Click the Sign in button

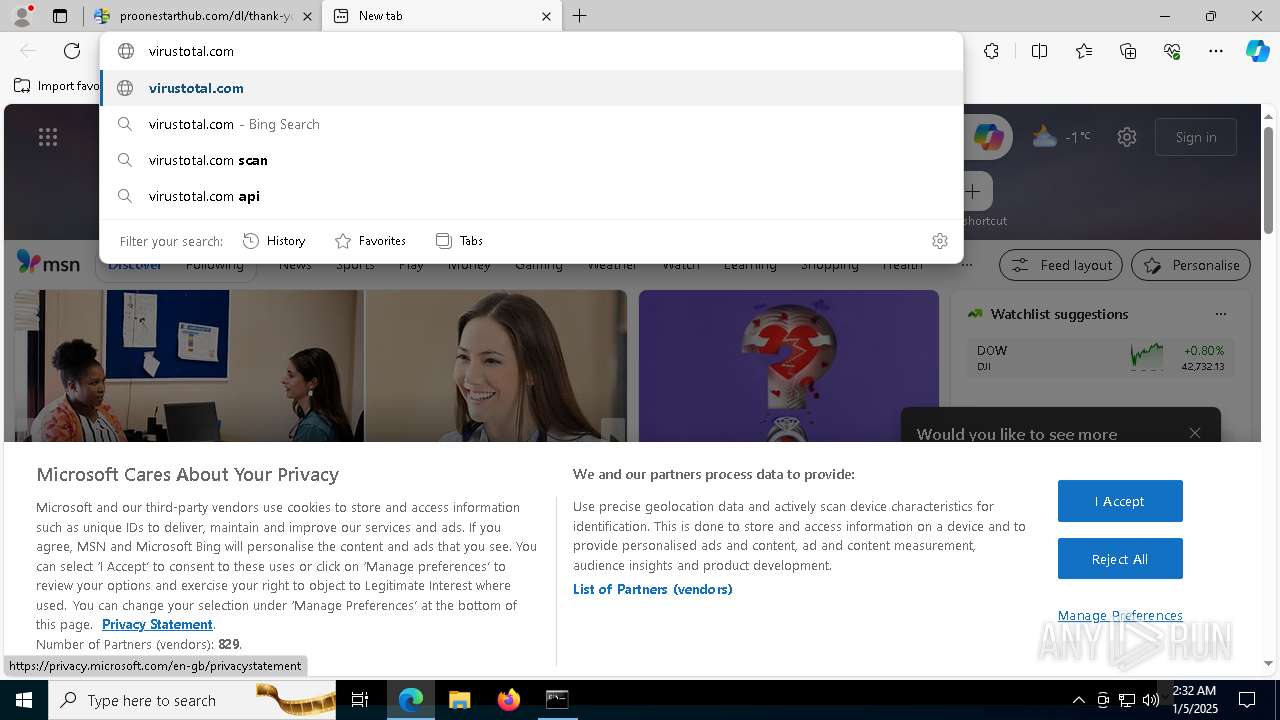point(1196,137)
